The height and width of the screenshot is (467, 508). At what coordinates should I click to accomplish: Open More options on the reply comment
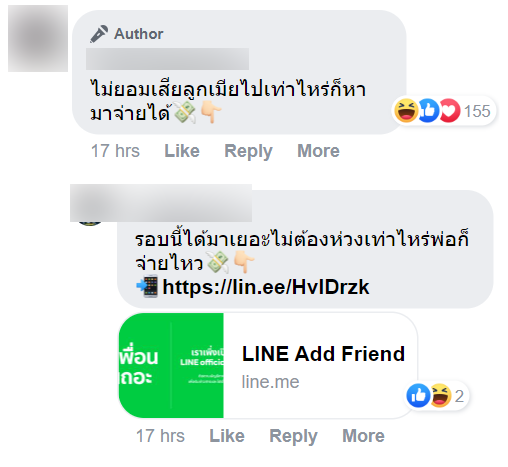[363, 436]
